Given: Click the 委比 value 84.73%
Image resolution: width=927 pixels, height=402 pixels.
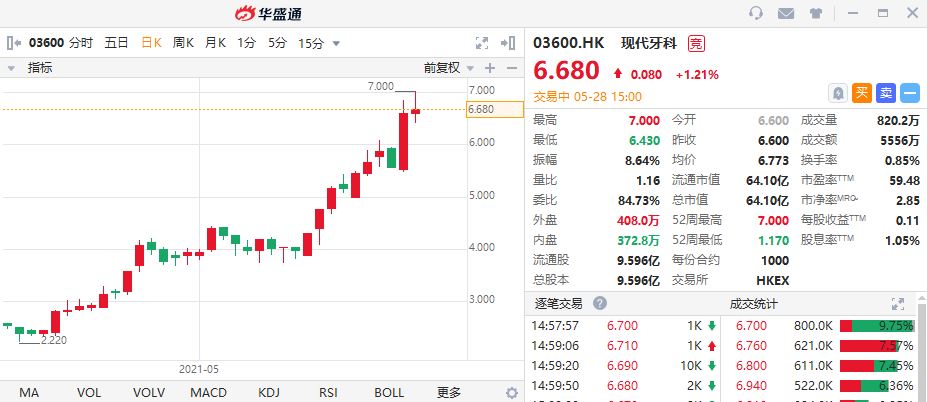Looking at the screenshot, I should 638,200.
